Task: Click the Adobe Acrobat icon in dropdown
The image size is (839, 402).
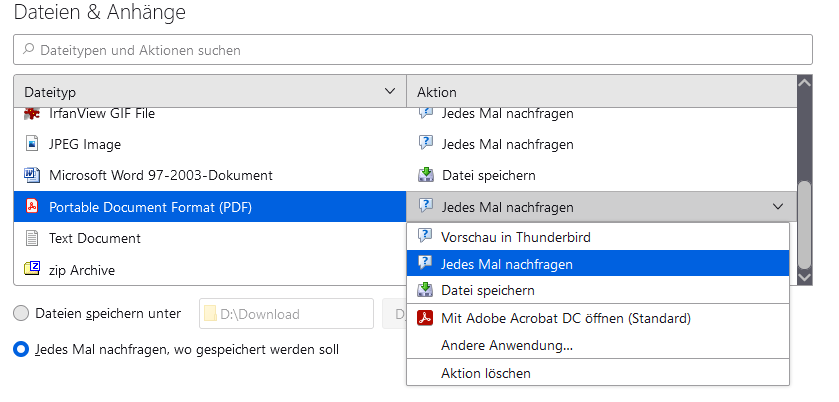Action: click(x=425, y=318)
